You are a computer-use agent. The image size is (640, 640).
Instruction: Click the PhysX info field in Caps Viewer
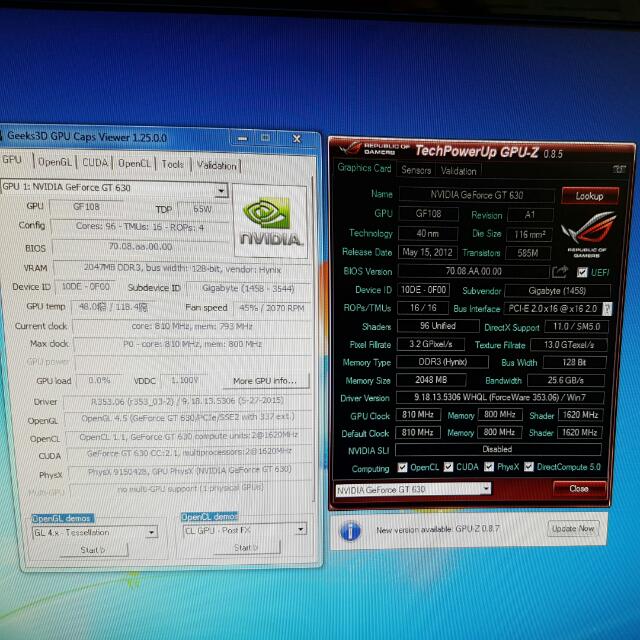click(190, 470)
